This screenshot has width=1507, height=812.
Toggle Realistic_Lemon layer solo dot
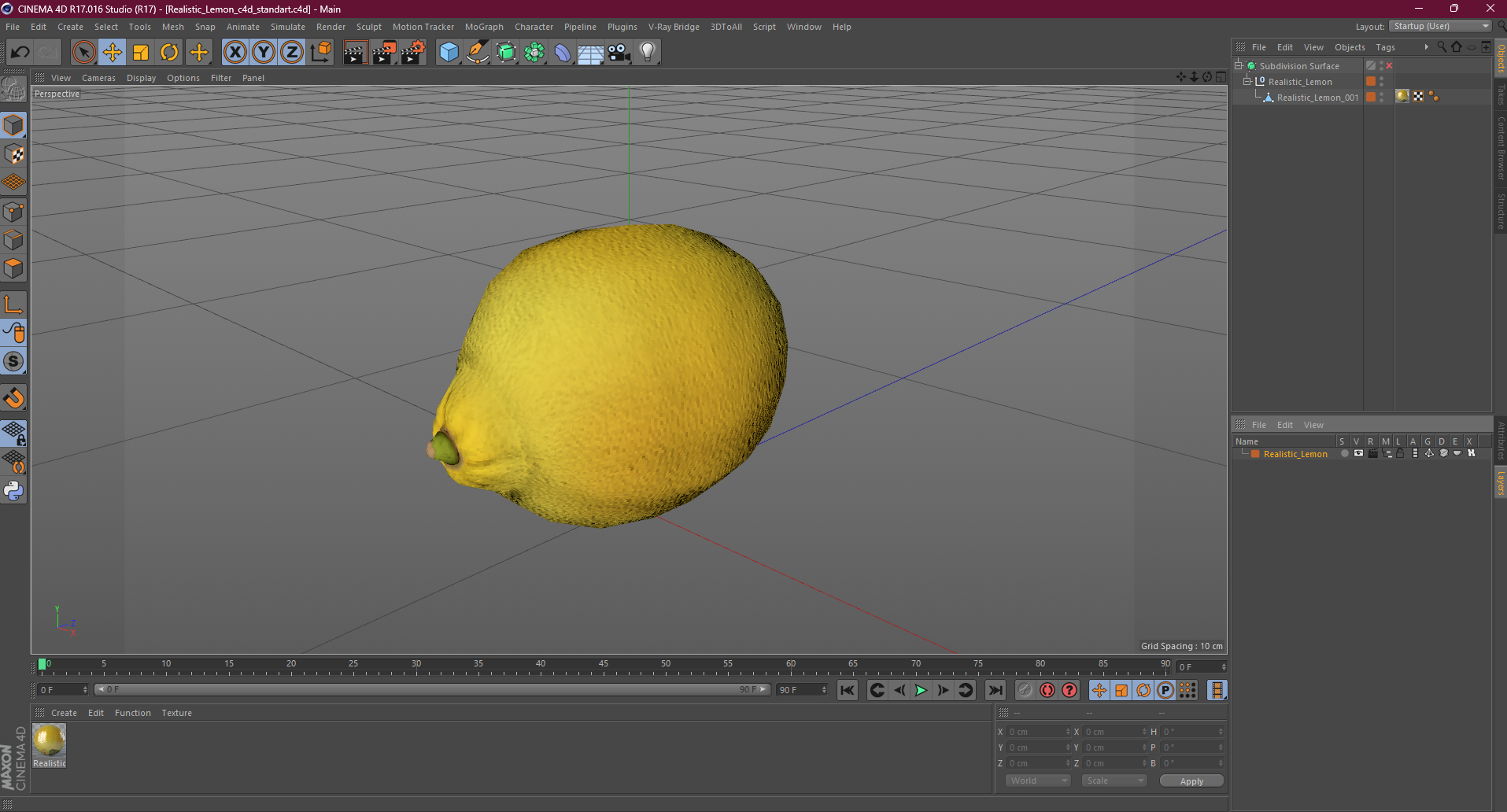click(x=1344, y=453)
